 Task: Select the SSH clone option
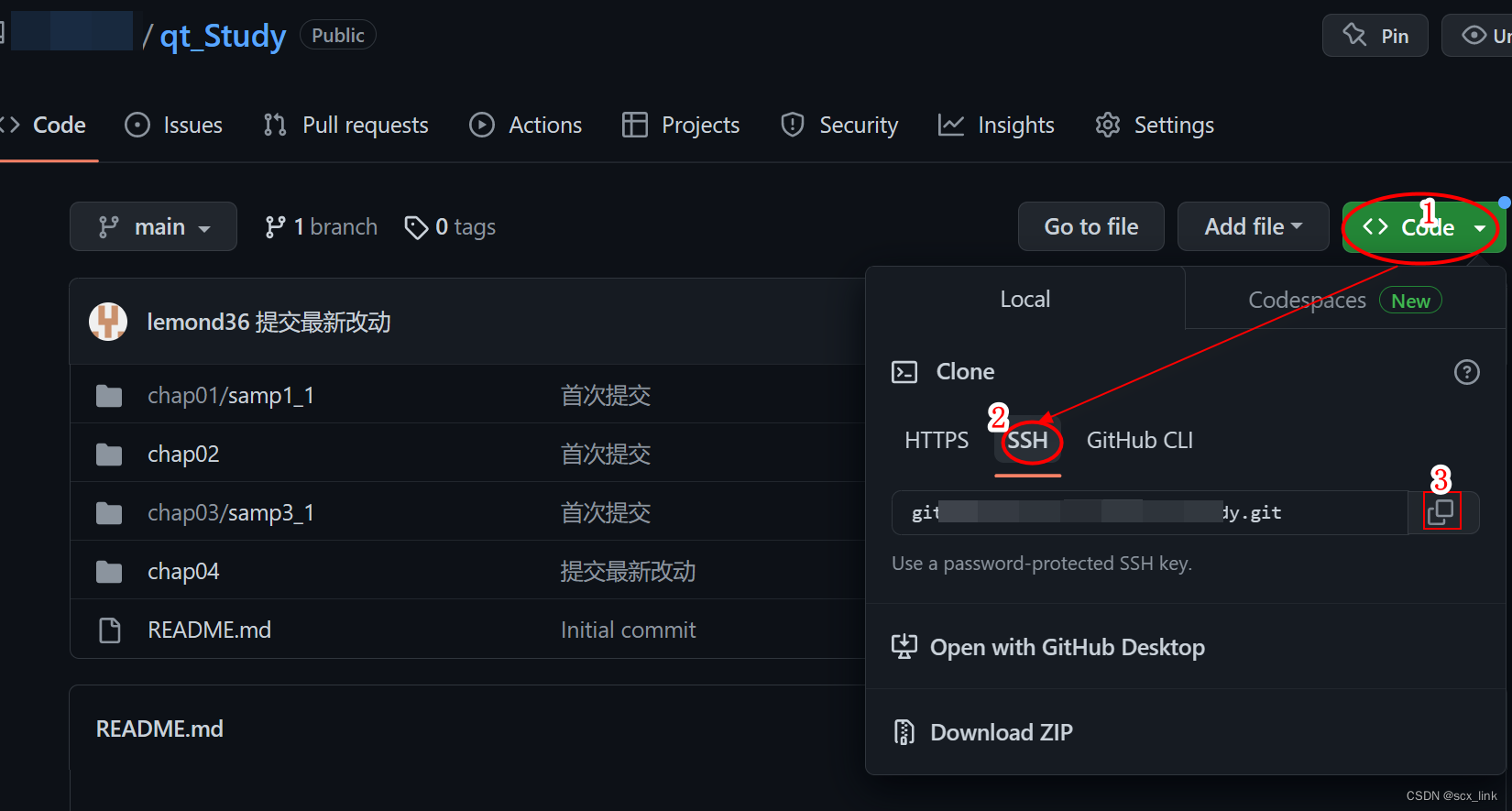point(1028,441)
